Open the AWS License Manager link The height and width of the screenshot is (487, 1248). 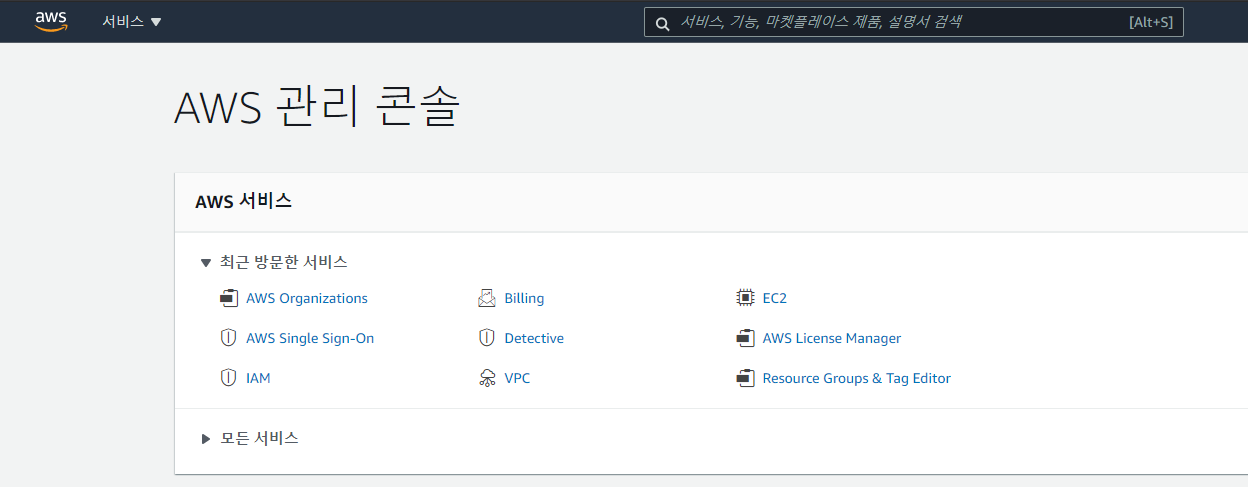[x=832, y=338]
